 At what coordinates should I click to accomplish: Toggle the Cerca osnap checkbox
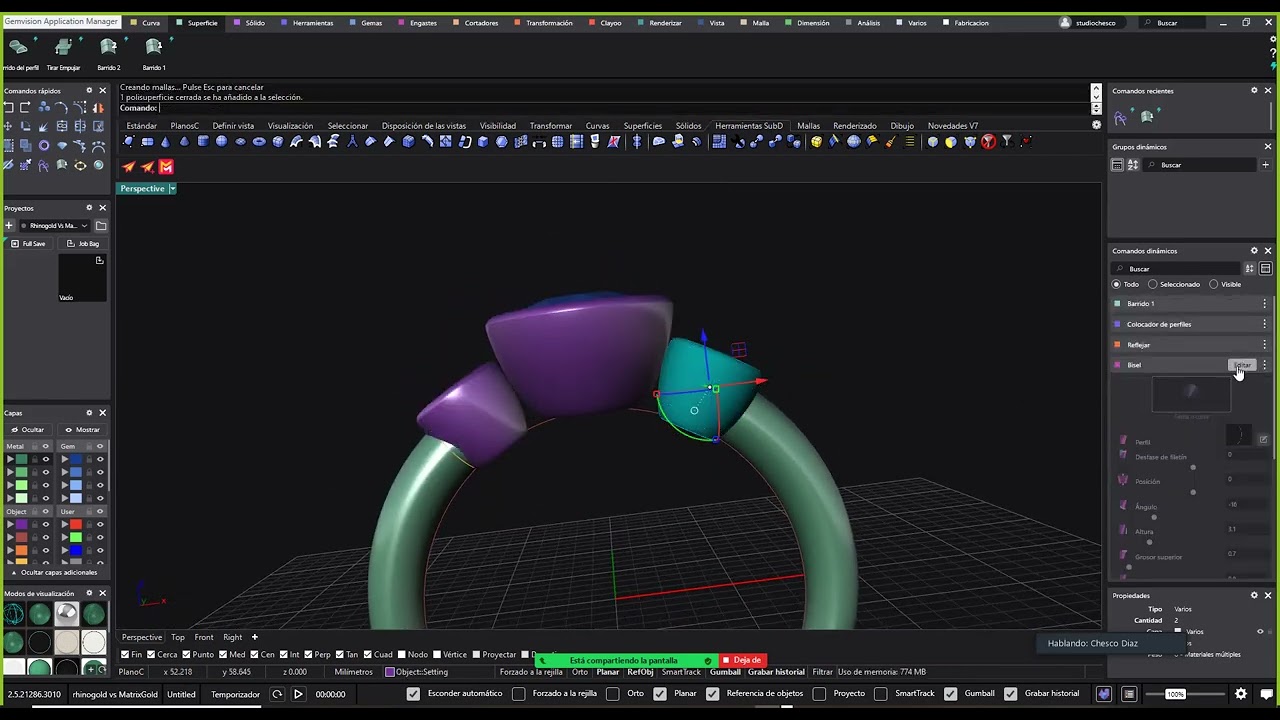[150, 655]
